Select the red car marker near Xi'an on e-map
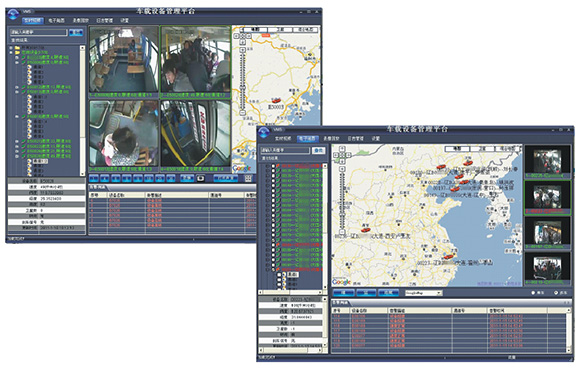Image resolution: width=580 pixels, height=369 pixels. click(x=366, y=230)
